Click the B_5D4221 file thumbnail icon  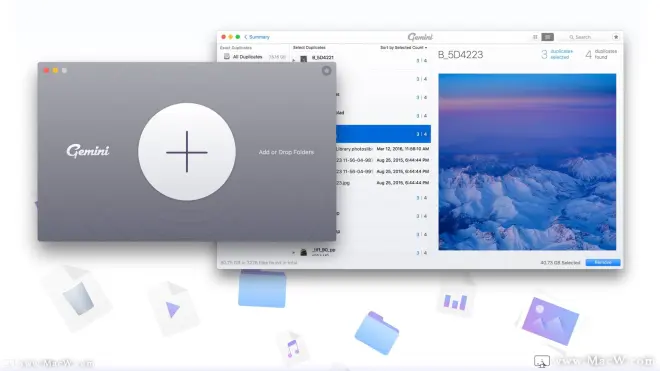click(x=303, y=59)
